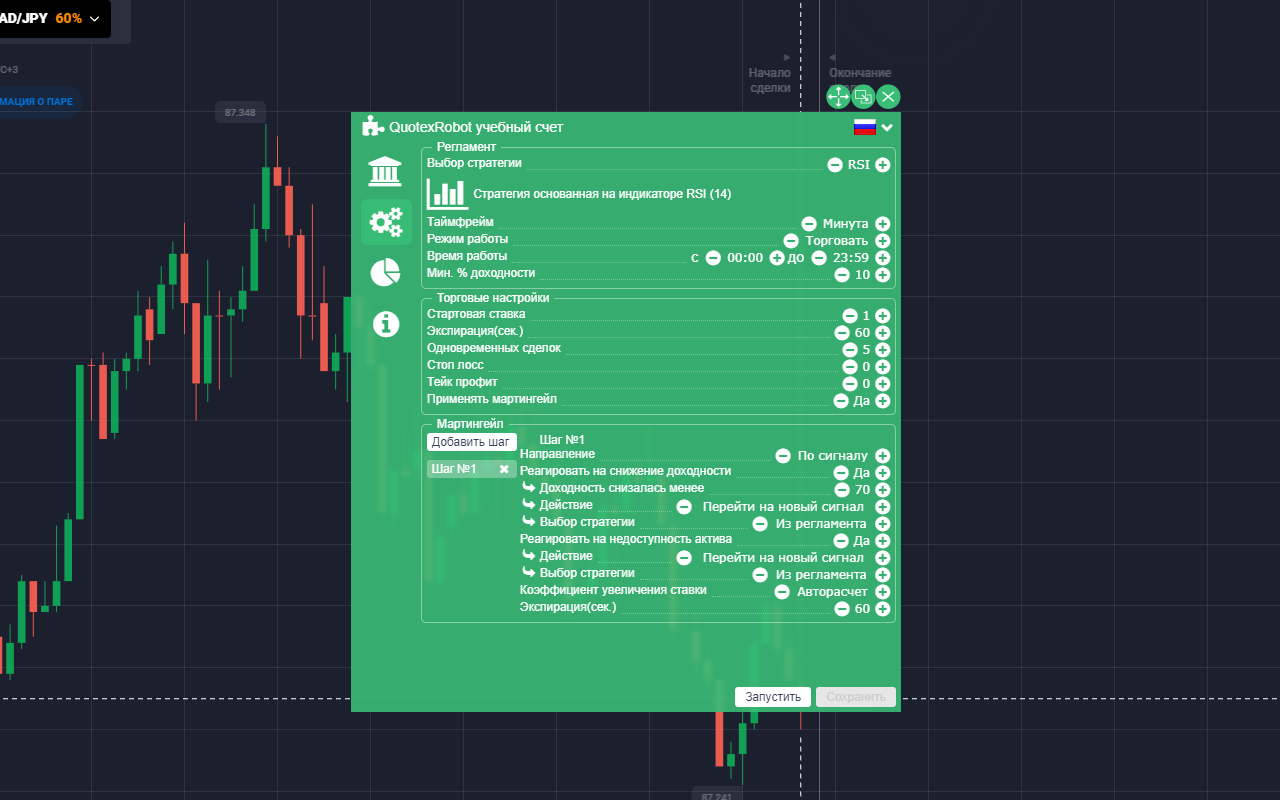Image resolution: width=1280 pixels, height=800 pixels.
Task: Change Направление with minus before По сигналу
Action: click(783, 456)
